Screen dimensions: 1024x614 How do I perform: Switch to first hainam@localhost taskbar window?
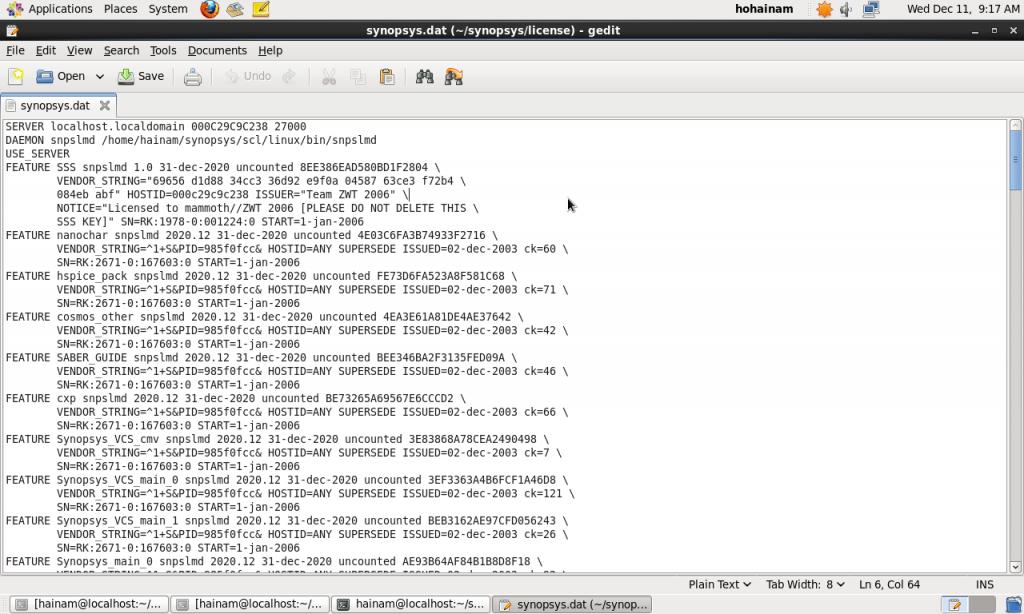(x=89, y=604)
